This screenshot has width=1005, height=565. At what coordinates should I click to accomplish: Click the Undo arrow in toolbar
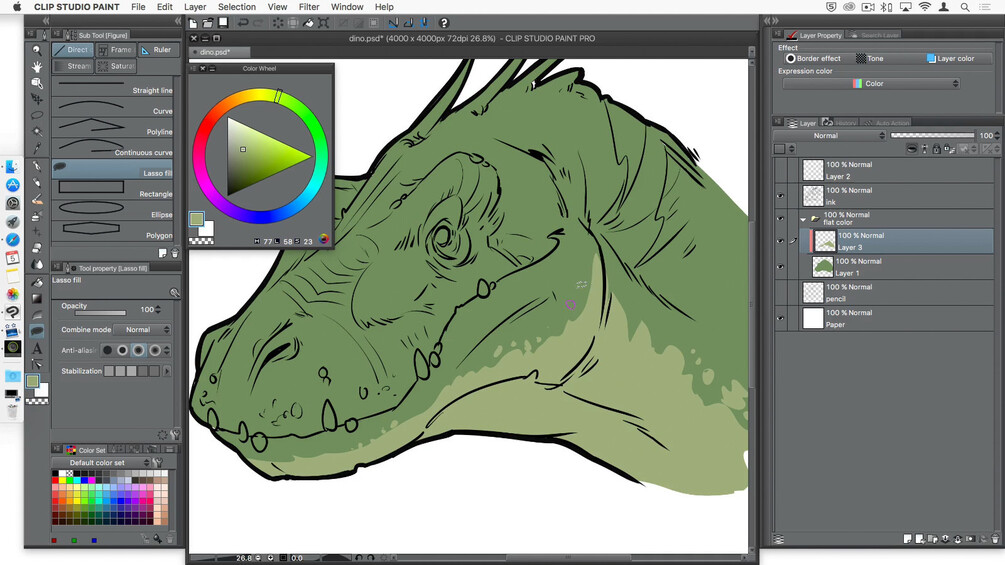243,23
